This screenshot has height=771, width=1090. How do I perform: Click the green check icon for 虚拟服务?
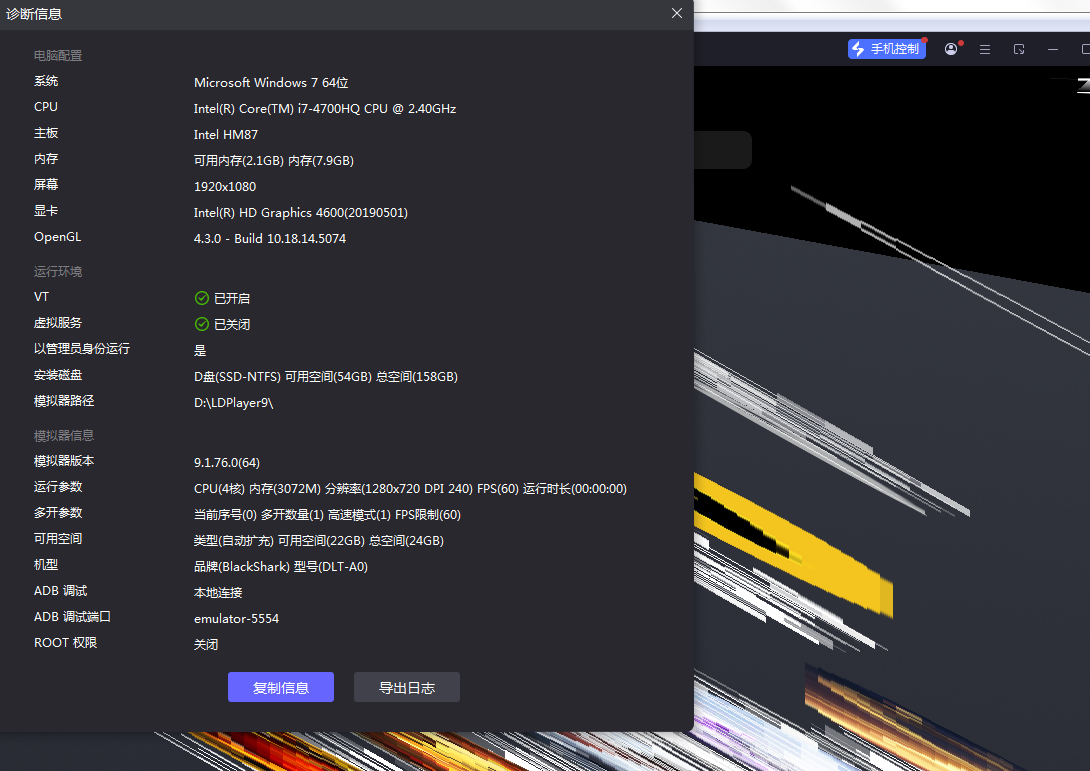202,324
